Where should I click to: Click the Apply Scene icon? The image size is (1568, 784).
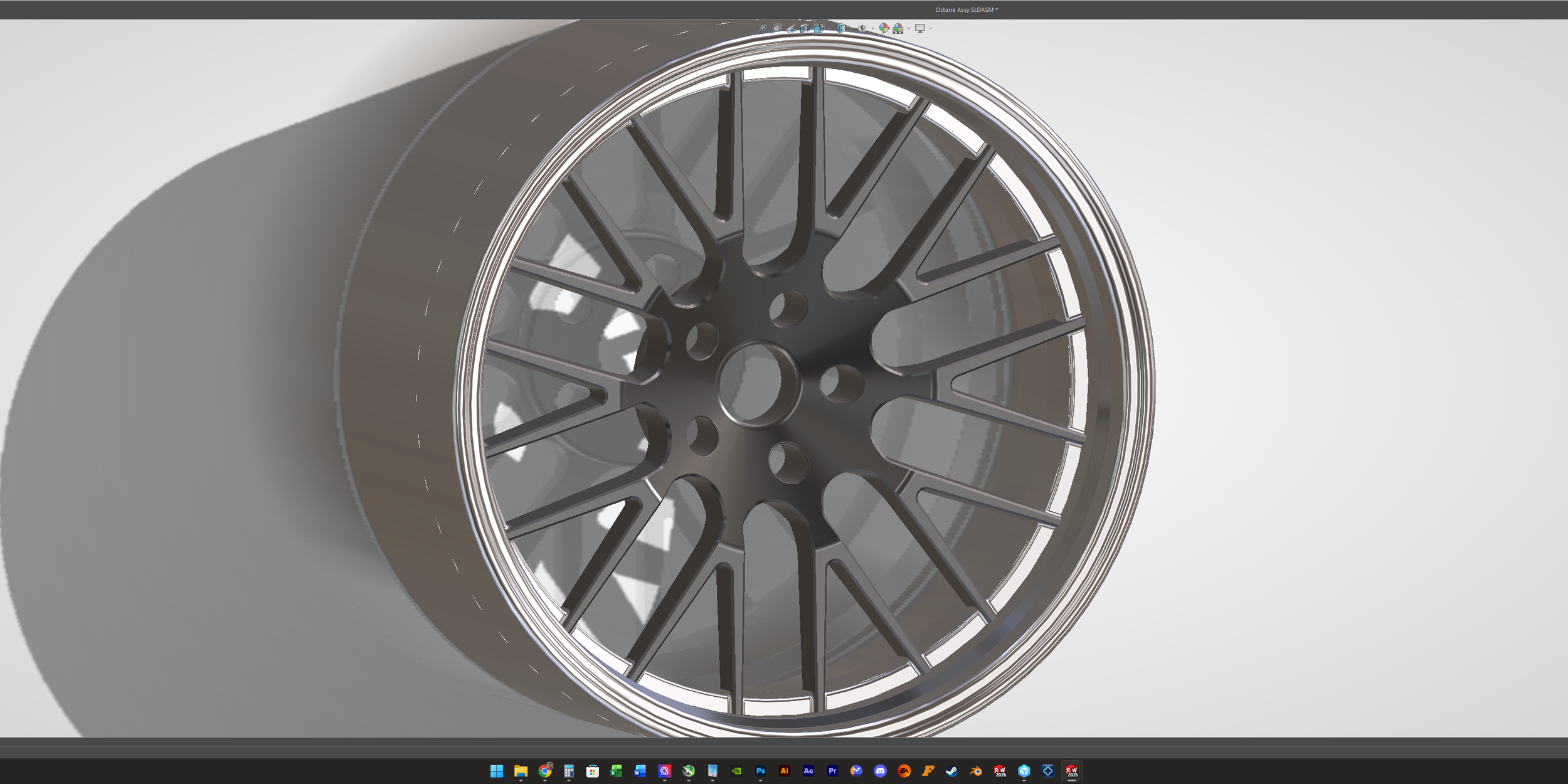898,28
